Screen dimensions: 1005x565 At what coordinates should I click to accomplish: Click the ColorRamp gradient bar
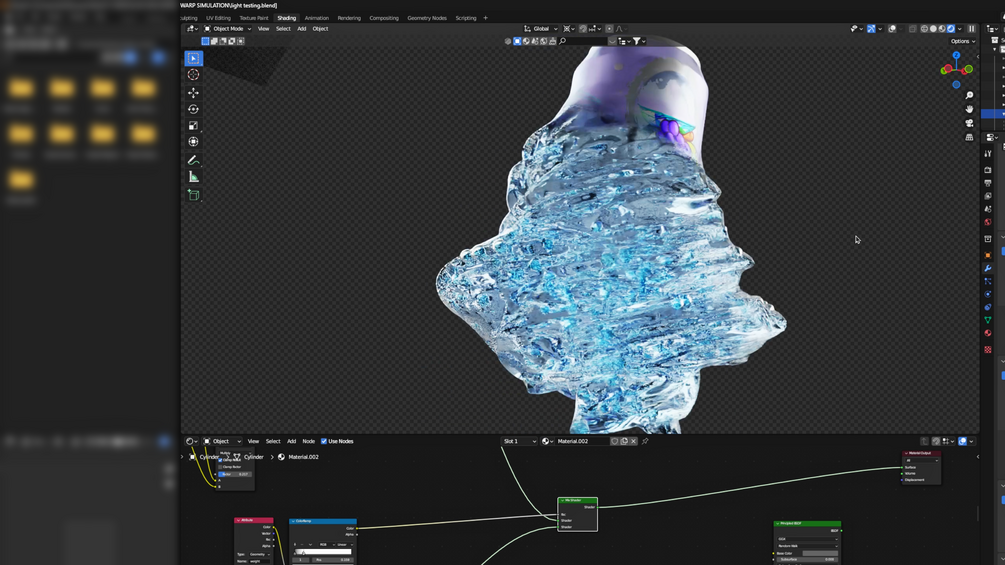(x=322, y=552)
